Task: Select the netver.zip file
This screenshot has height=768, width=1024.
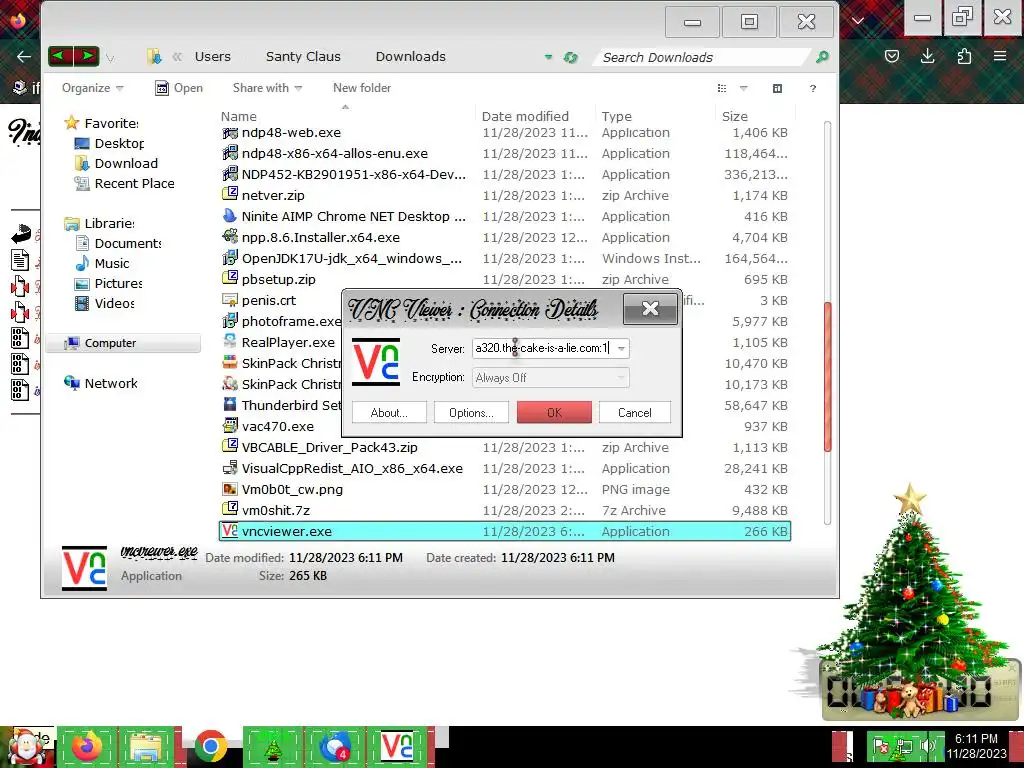Action: click(x=505, y=195)
